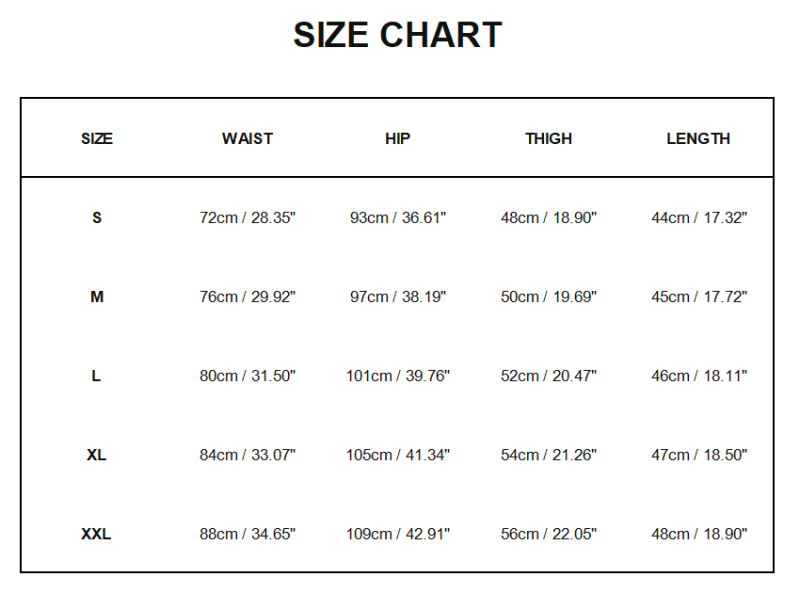
Task: Select the THIGH column header
Action: point(549,139)
